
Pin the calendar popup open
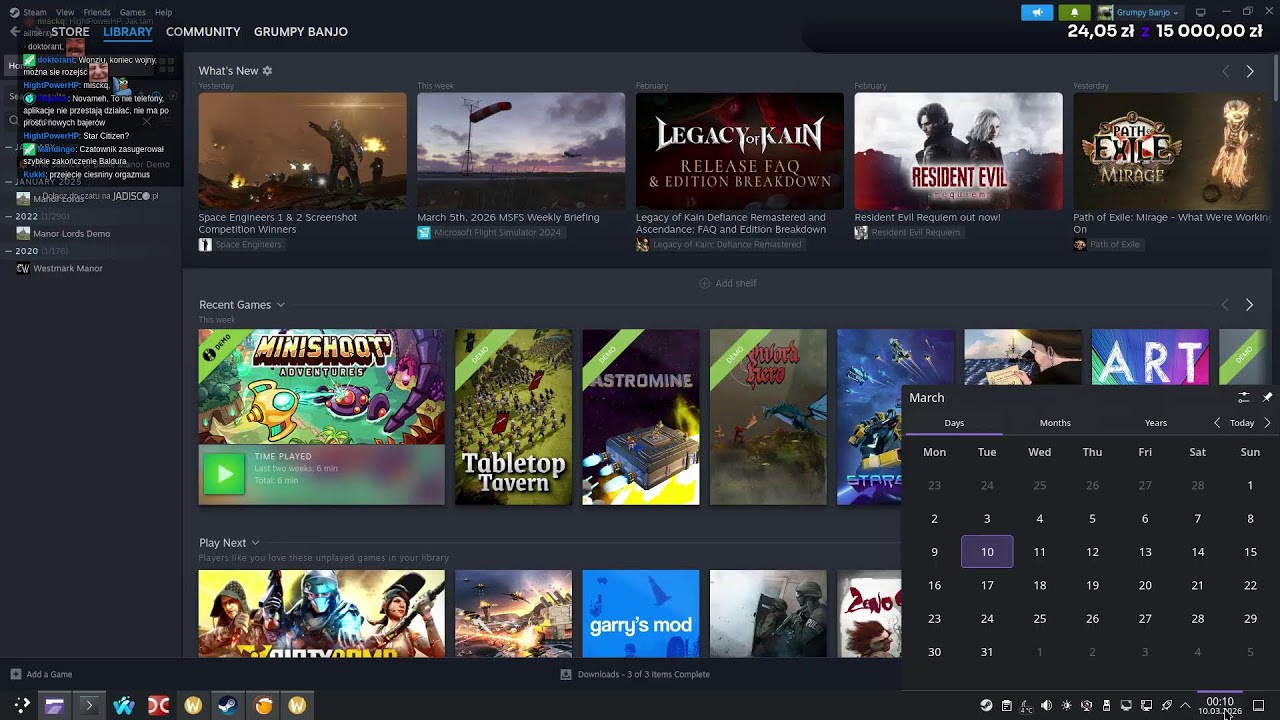(x=1267, y=397)
